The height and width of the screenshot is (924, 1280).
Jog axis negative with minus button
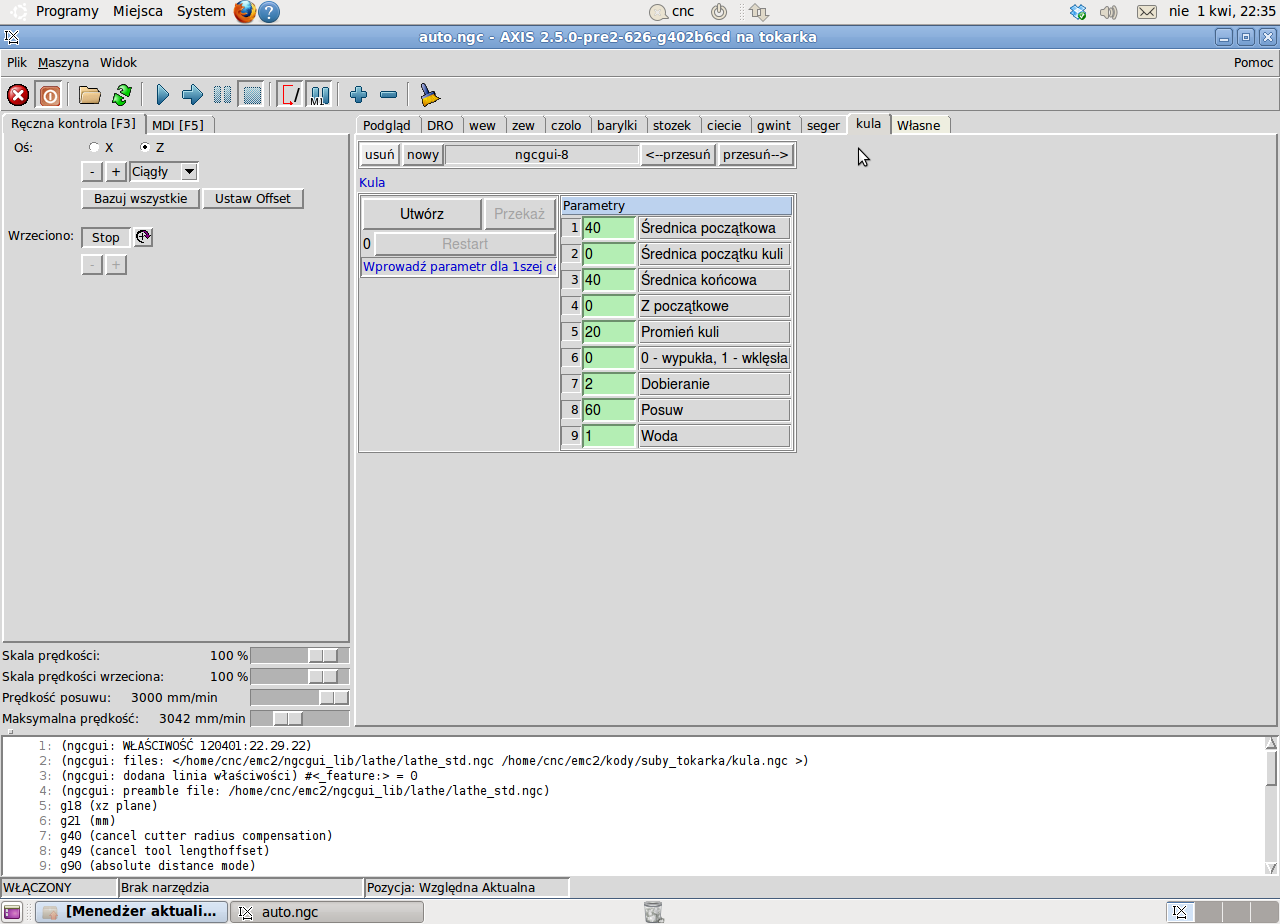91,172
